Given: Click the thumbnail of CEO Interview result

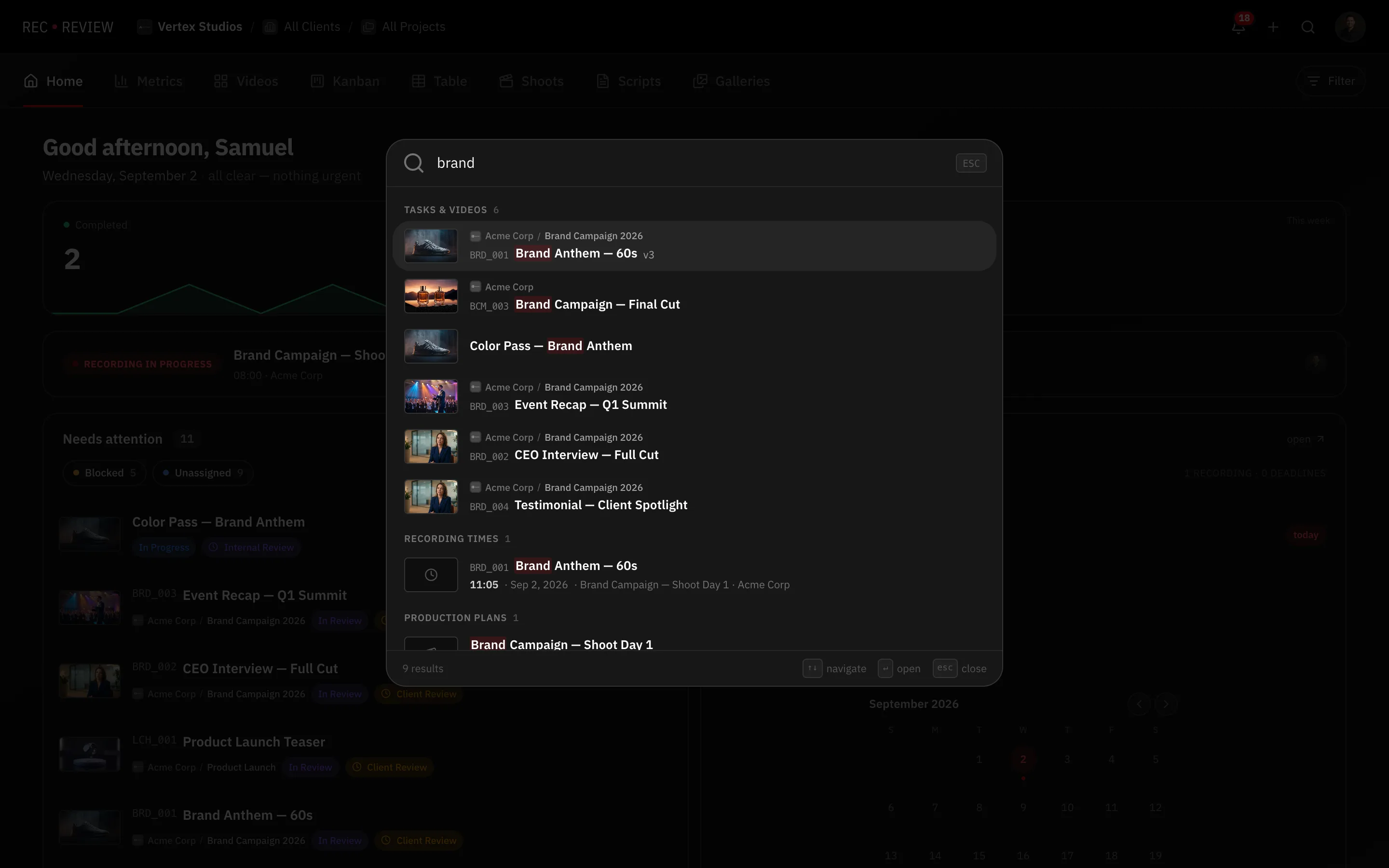Looking at the screenshot, I should (x=431, y=446).
